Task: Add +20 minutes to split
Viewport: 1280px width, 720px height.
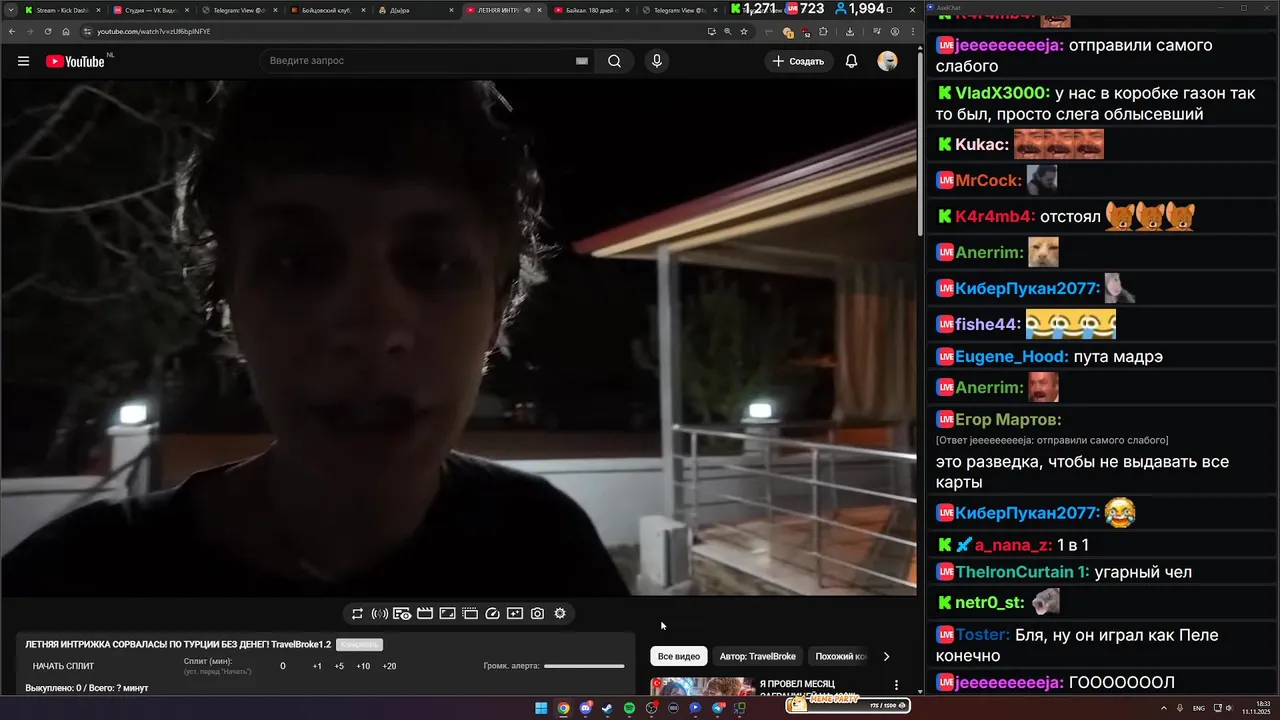Action: pyautogui.click(x=389, y=666)
